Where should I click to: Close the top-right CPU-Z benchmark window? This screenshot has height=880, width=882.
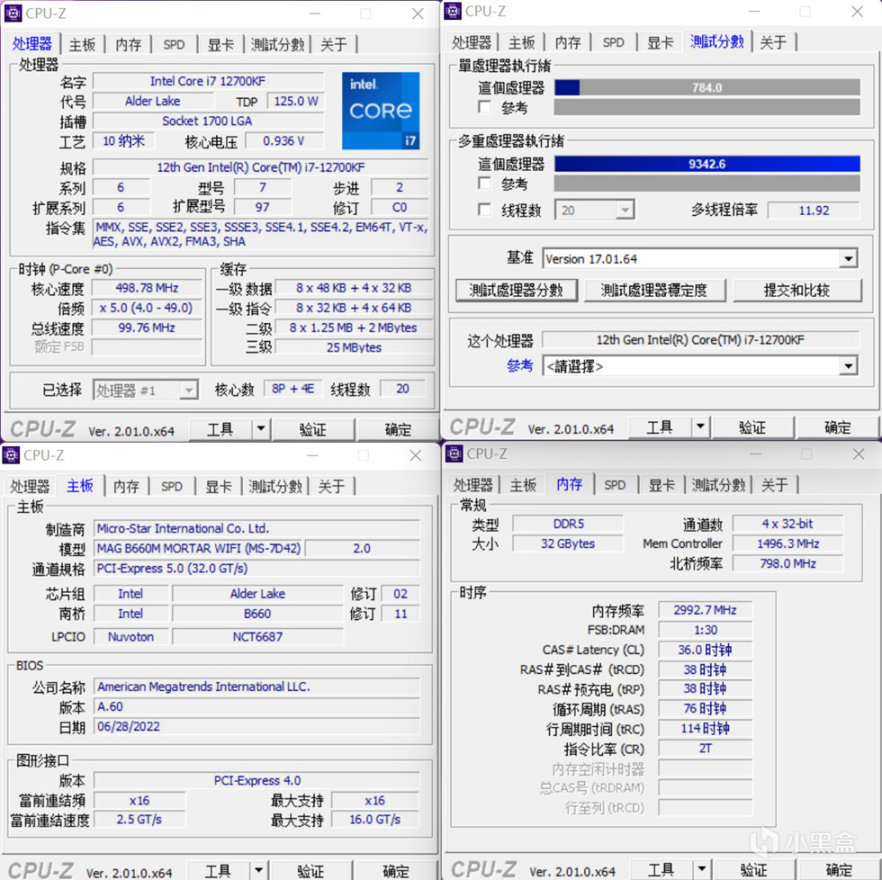tap(857, 11)
